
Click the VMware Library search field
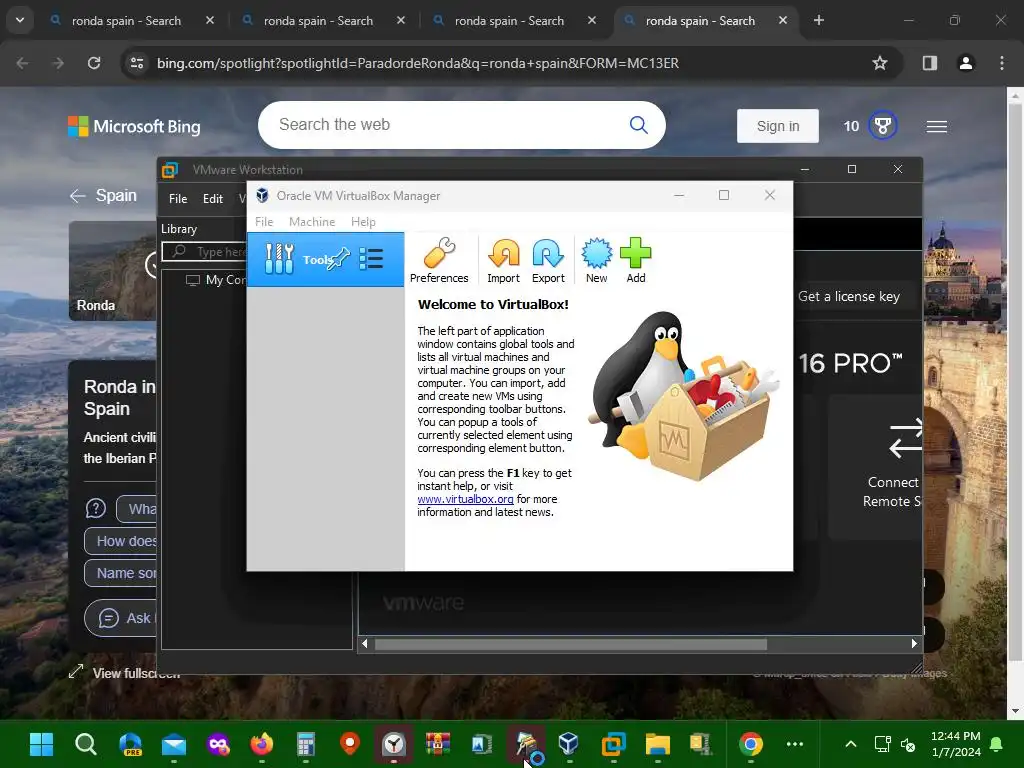(x=204, y=251)
